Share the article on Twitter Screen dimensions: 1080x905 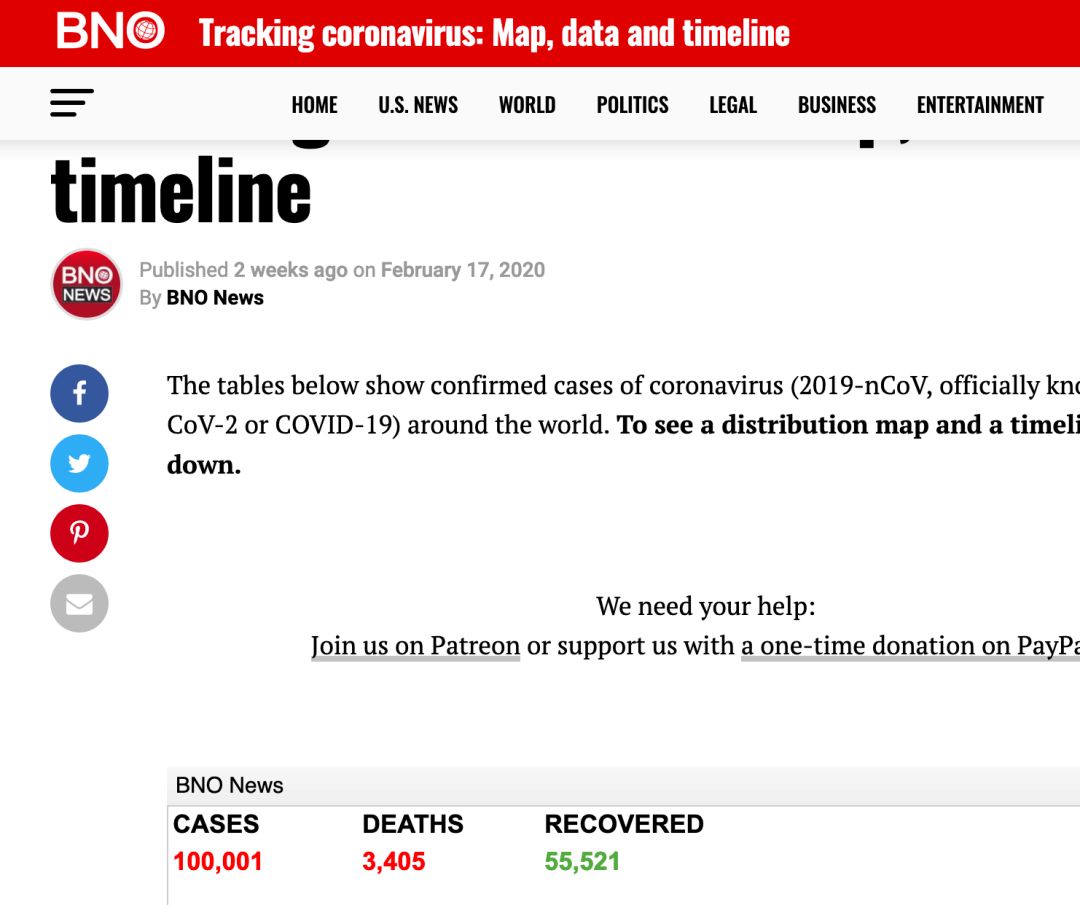pyautogui.click(x=79, y=464)
